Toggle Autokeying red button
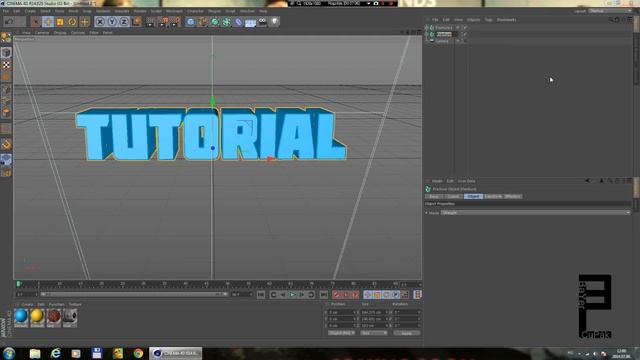640x360 pixels. pyautogui.click(x=346, y=295)
